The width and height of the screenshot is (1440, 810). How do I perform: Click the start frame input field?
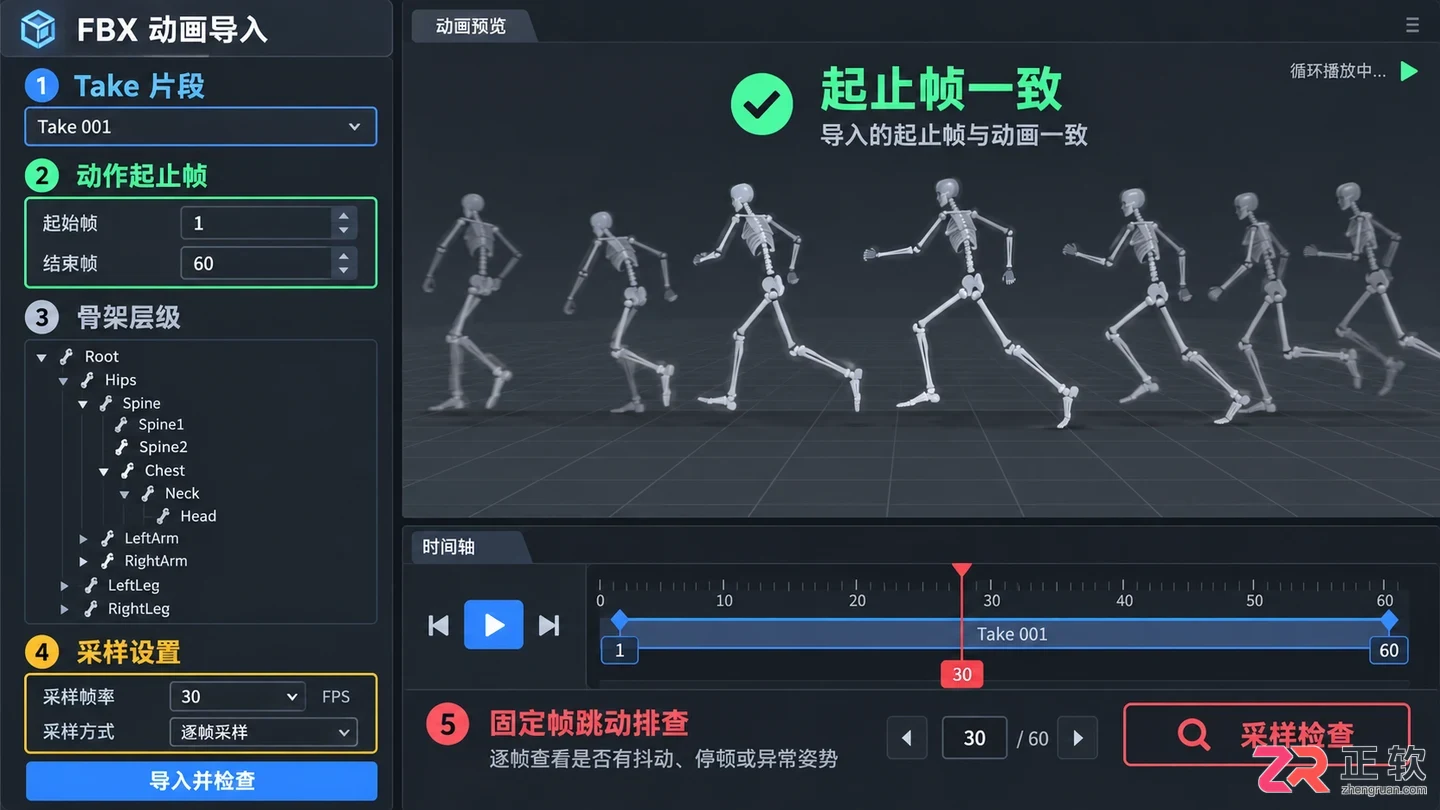[x=268, y=223]
